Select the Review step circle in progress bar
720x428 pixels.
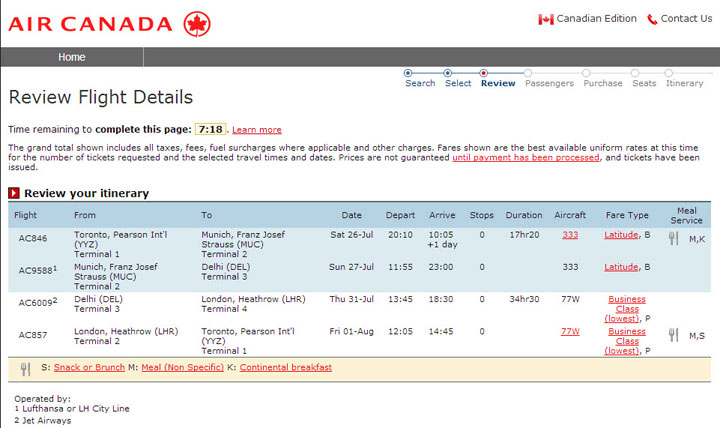pyautogui.click(x=483, y=73)
